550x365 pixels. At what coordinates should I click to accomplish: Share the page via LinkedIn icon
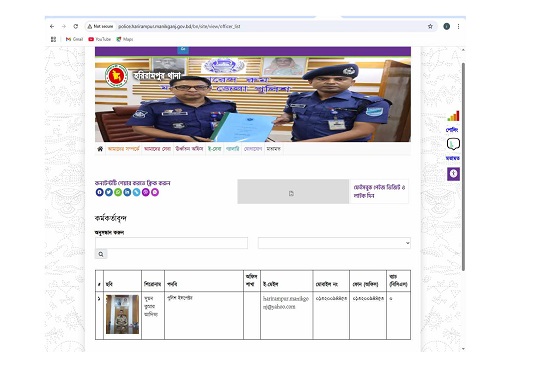coord(127,192)
